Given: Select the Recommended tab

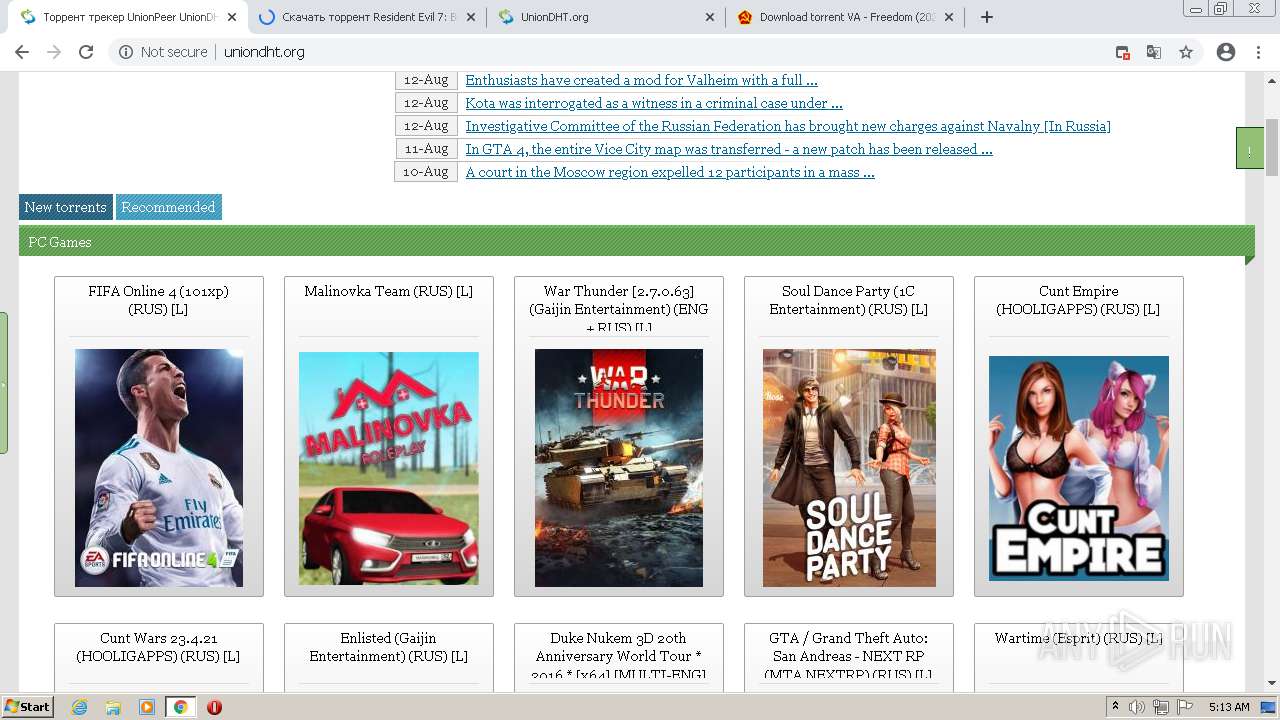Looking at the screenshot, I should pos(168,207).
